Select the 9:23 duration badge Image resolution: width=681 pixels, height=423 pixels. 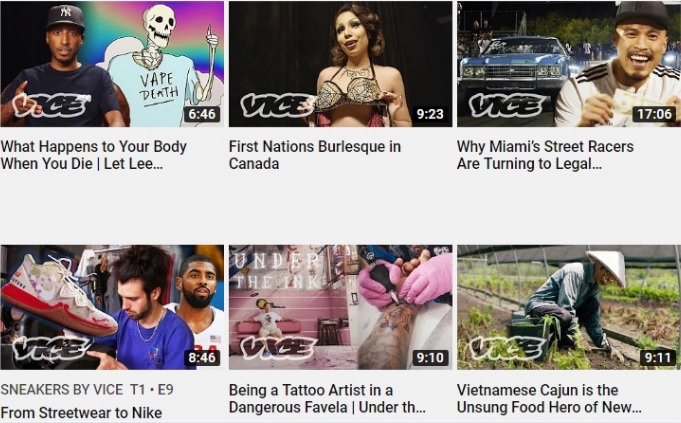pos(430,114)
